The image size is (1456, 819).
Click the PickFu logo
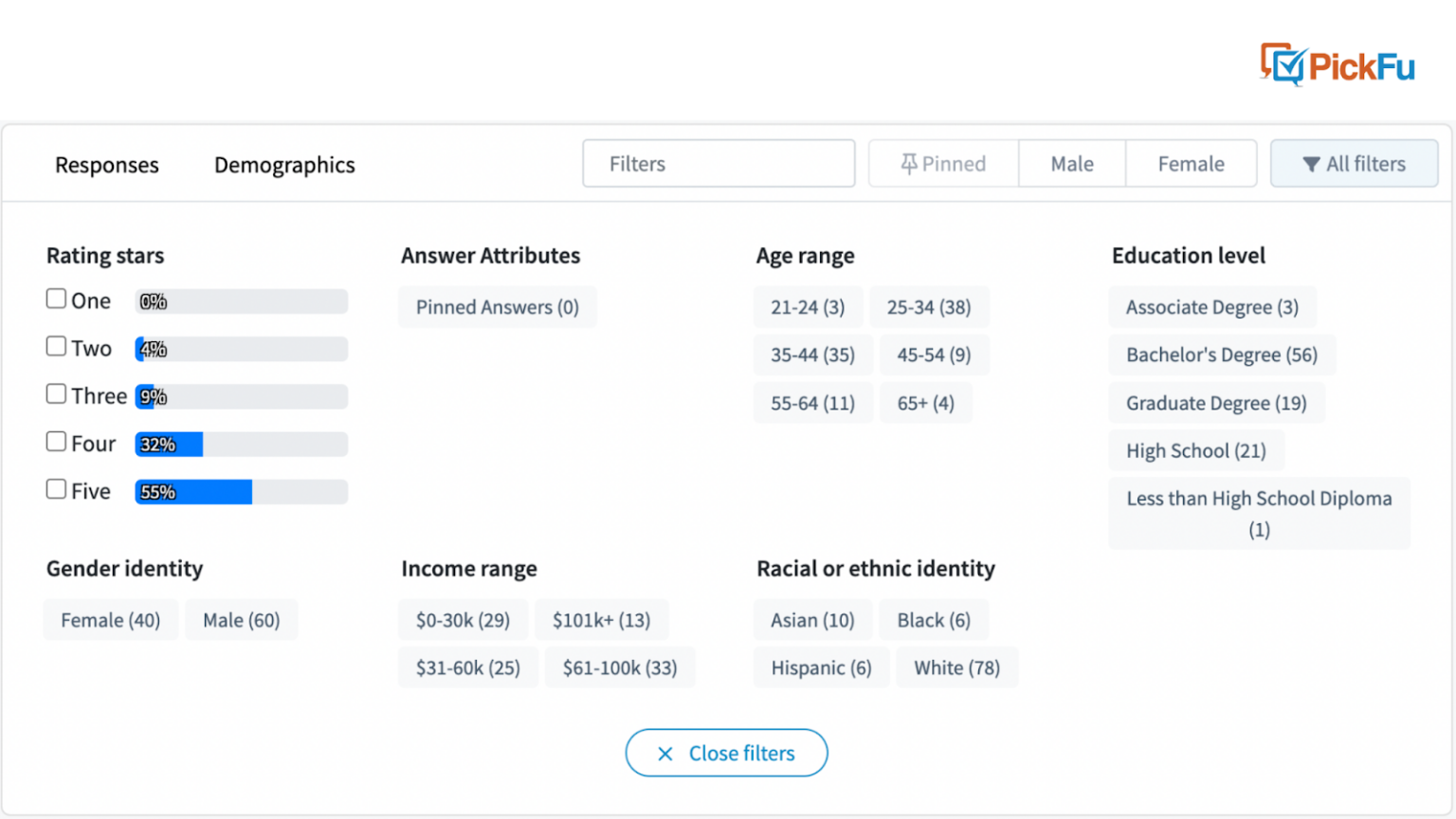[x=1337, y=64]
